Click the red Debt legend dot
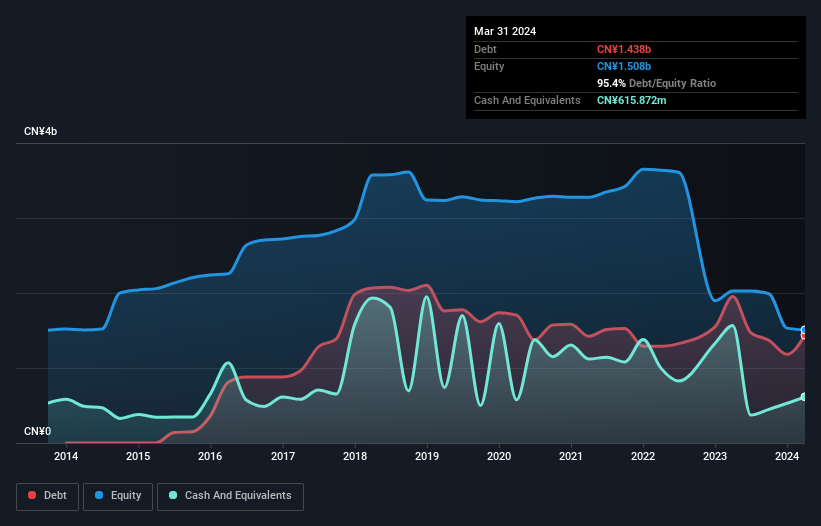This screenshot has width=821, height=526. click(x=32, y=495)
